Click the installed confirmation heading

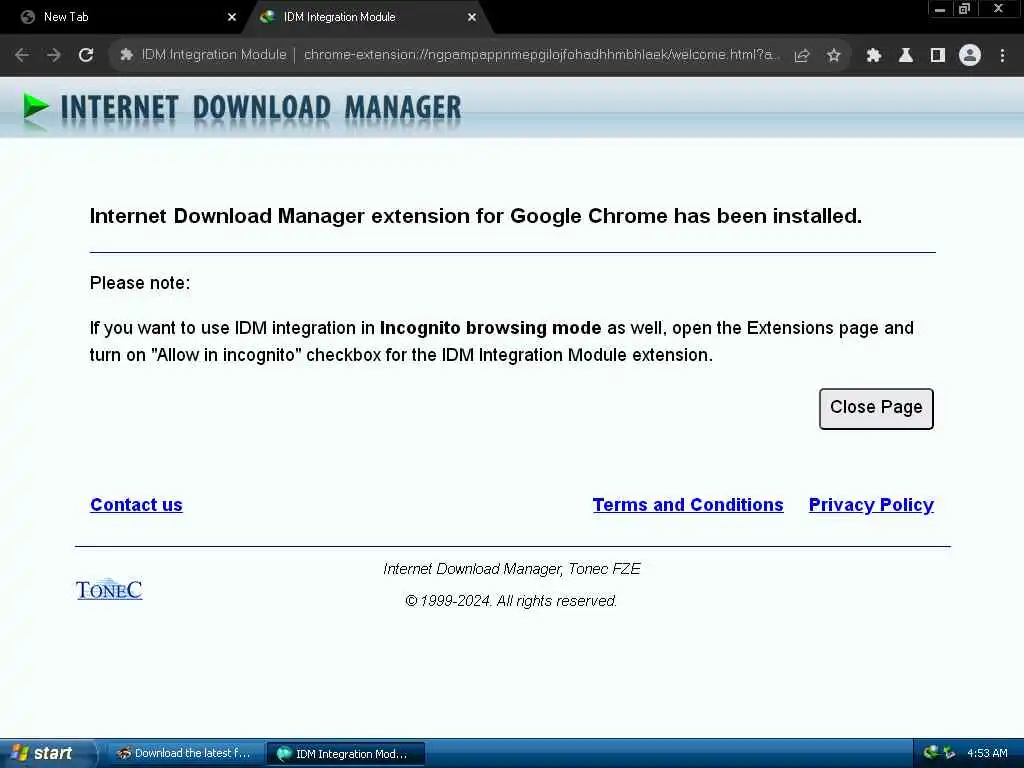(x=475, y=216)
